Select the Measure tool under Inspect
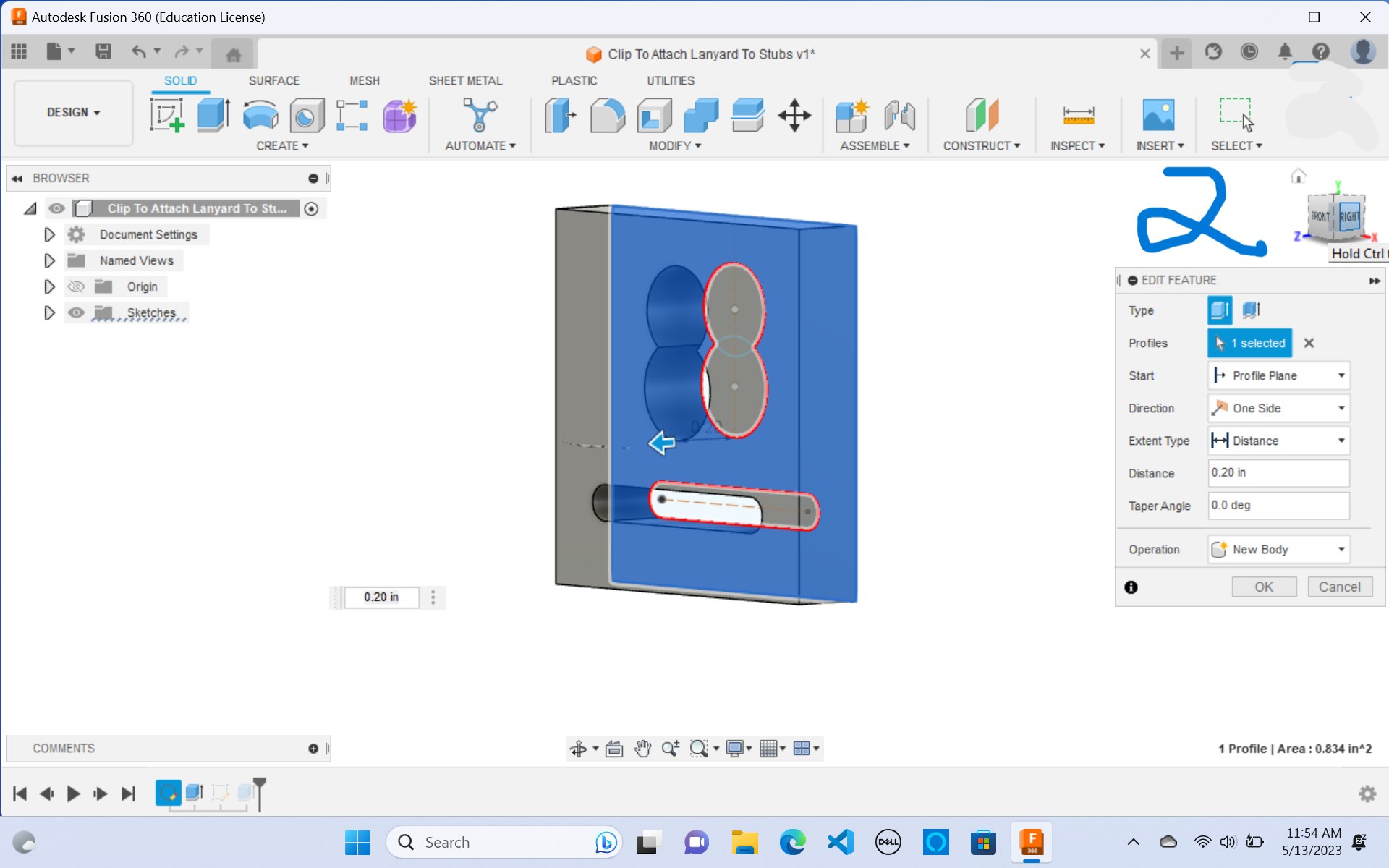Image resolution: width=1389 pixels, height=868 pixels. click(1077, 116)
